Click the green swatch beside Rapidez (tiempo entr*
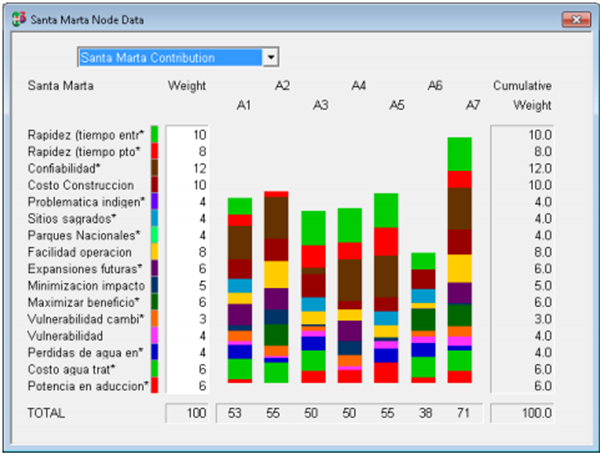This screenshot has width=600, height=454. pyautogui.click(x=154, y=133)
